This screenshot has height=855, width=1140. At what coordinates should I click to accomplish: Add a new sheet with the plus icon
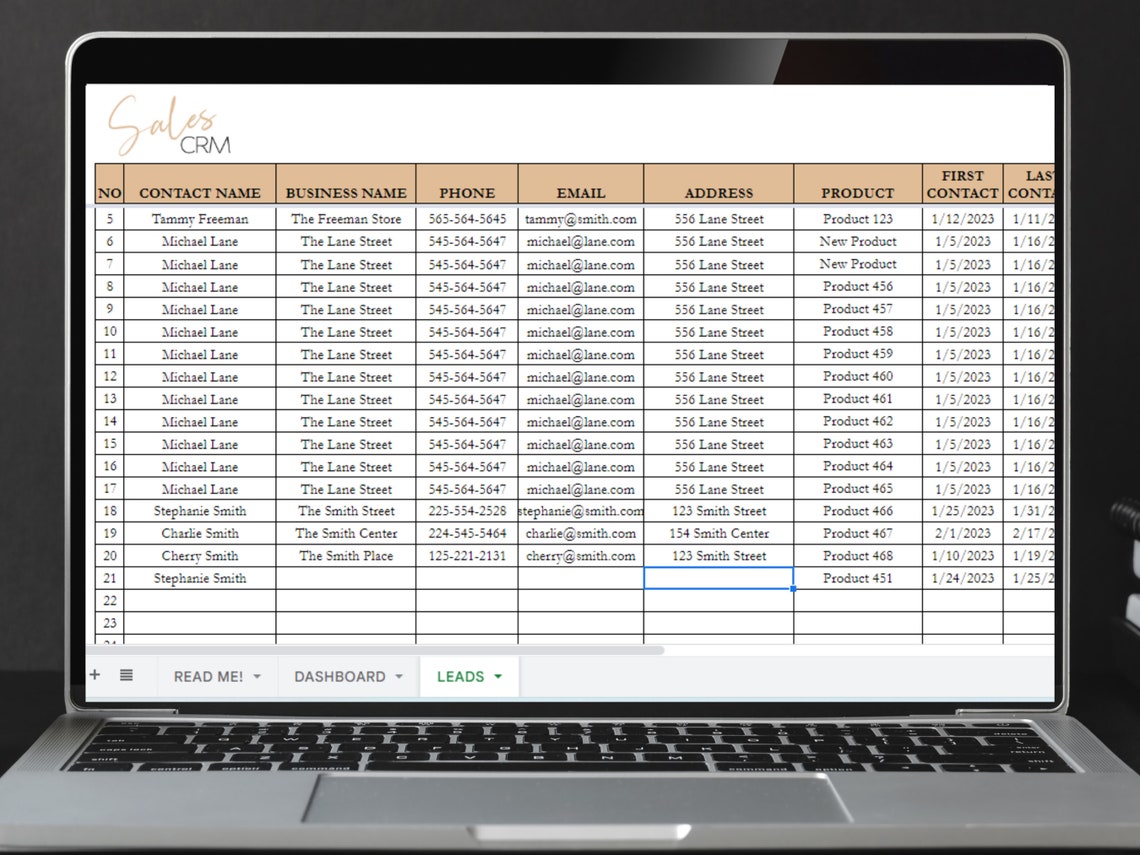(x=95, y=676)
